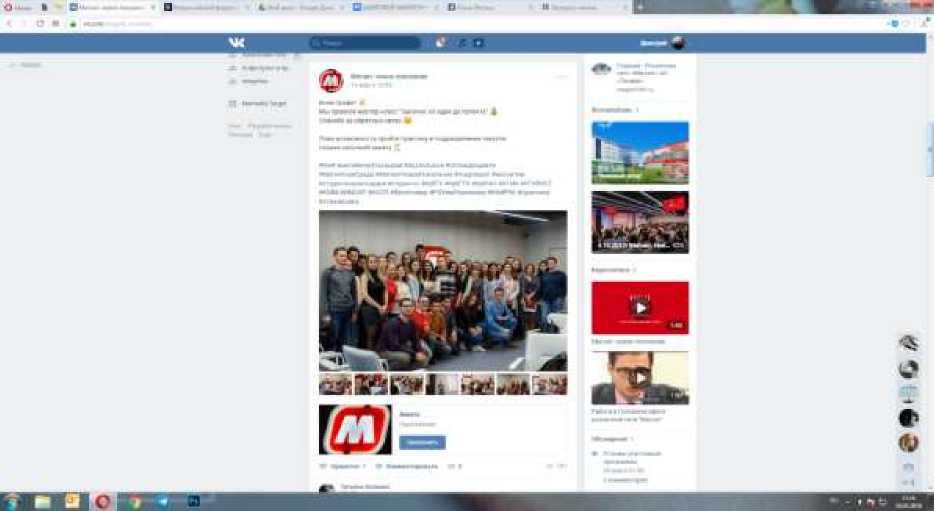934x511 pixels.
Task: Open the Opera icon in taskbar
Action: pos(101,501)
